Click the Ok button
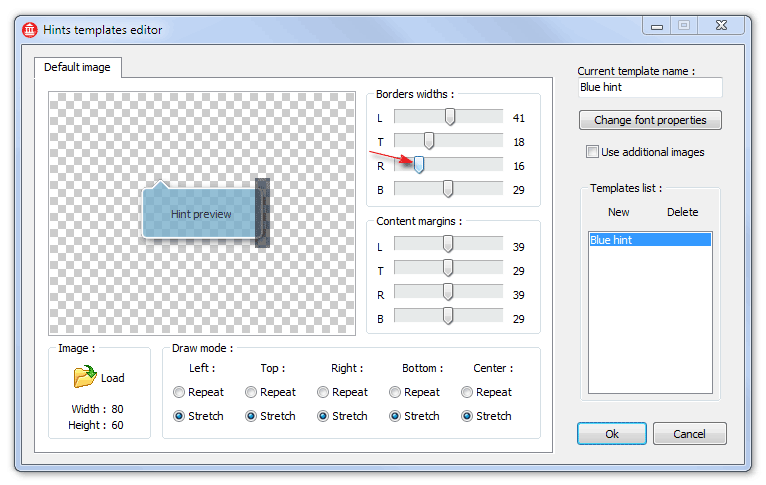The height and width of the screenshot is (485, 766). [612, 434]
